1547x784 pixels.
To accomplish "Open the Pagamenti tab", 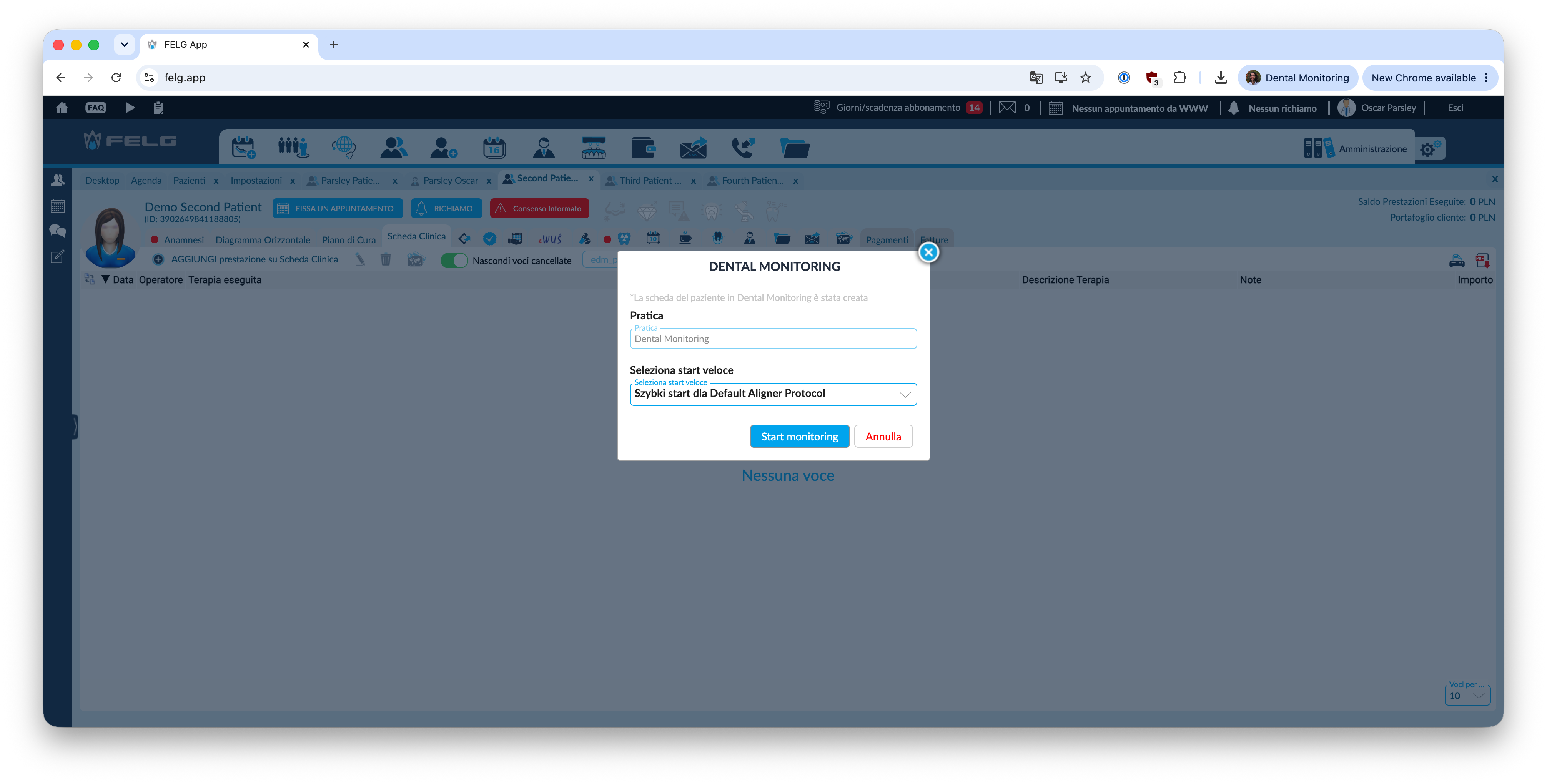I will (887, 239).
